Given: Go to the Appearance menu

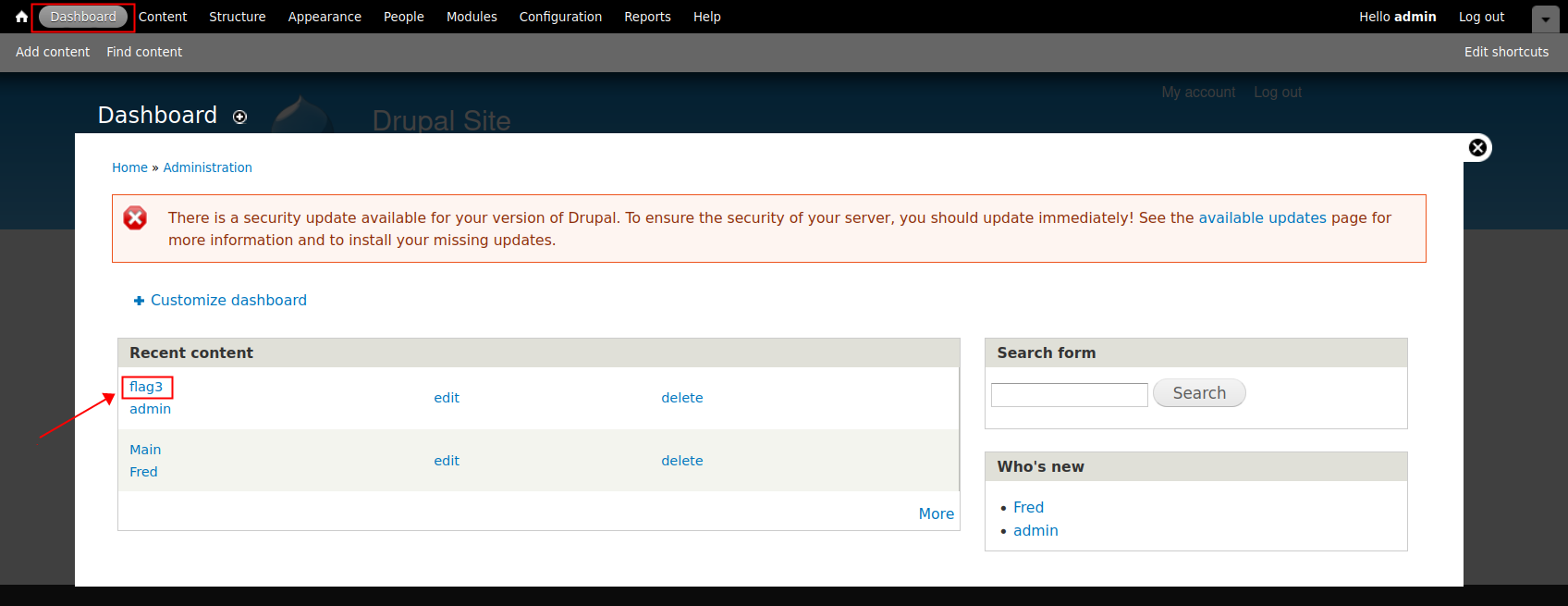Looking at the screenshot, I should (325, 17).
